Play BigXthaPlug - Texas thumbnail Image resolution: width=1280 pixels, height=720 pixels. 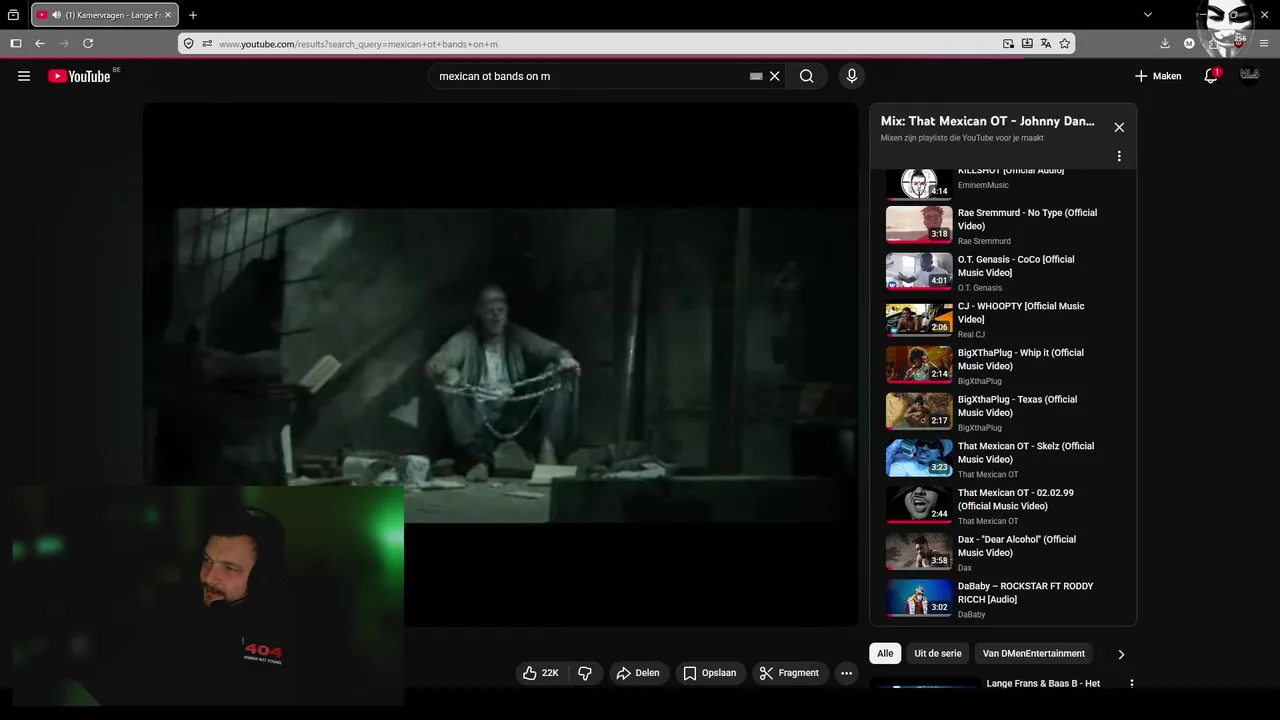[x=919, y=412]
